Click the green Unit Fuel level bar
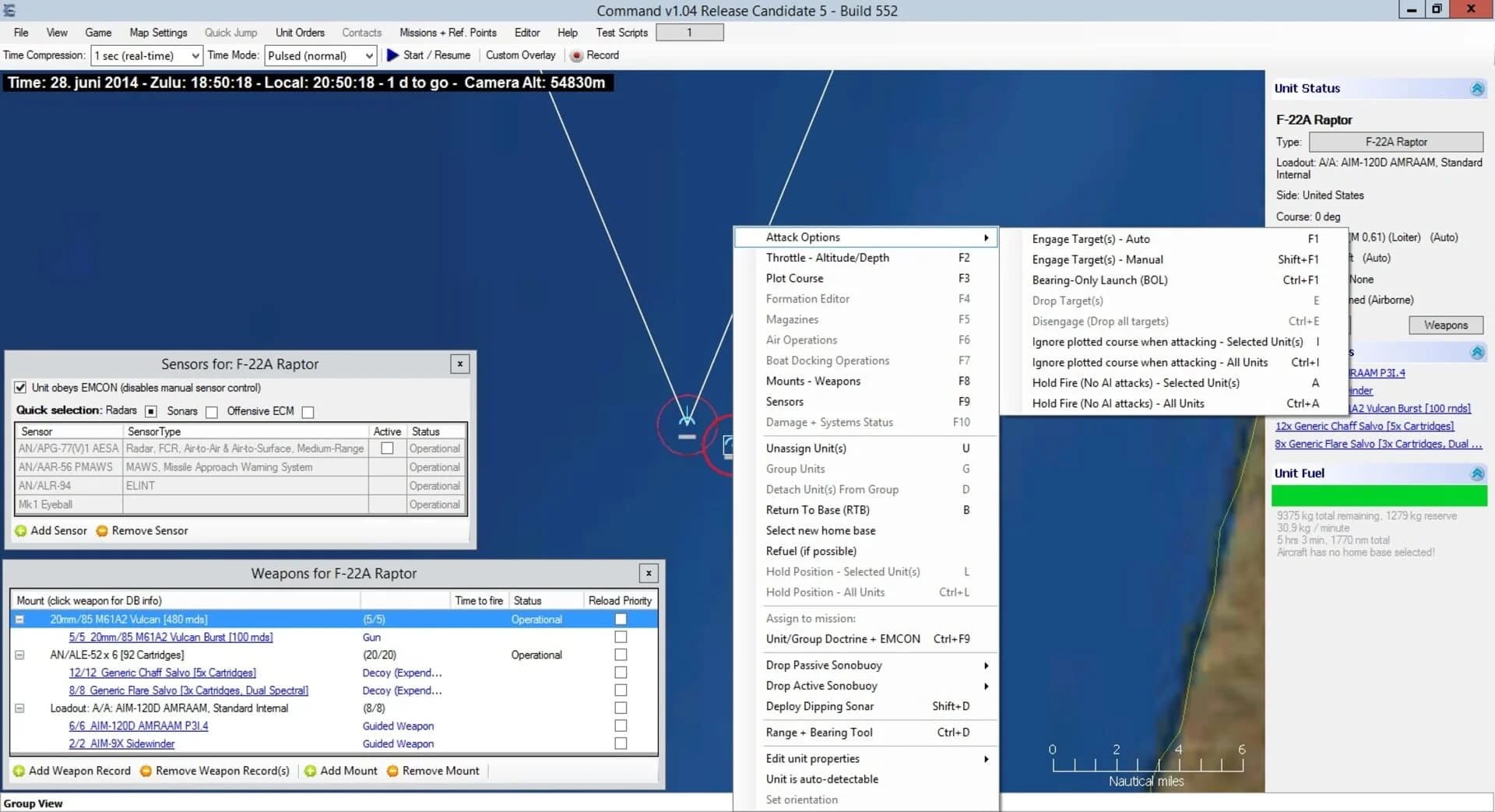Viewport: 1495px width, 812px height. 1378,494
